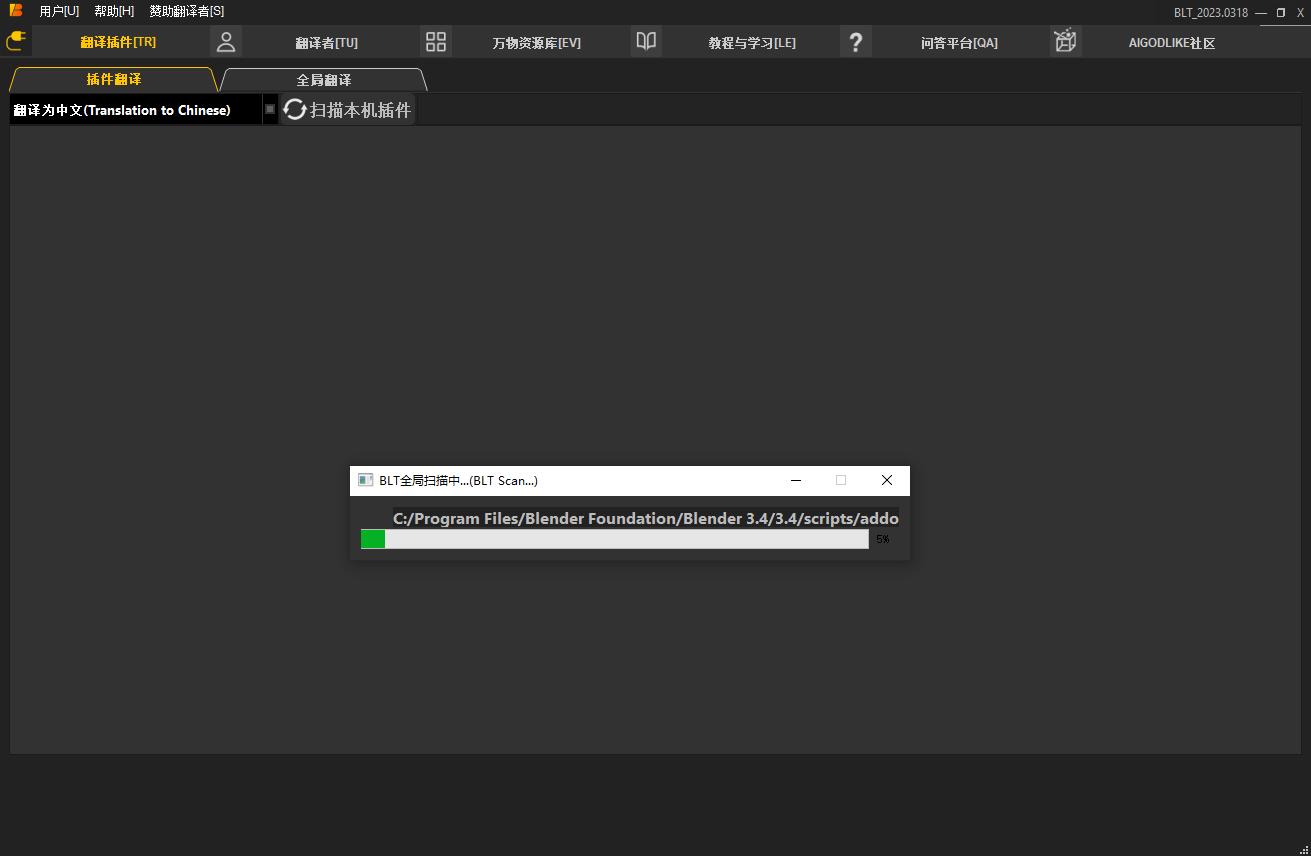This screenshot has width=1311, height=856.
Task: Click the 5% progress label
Action: (x=882, y=539)
